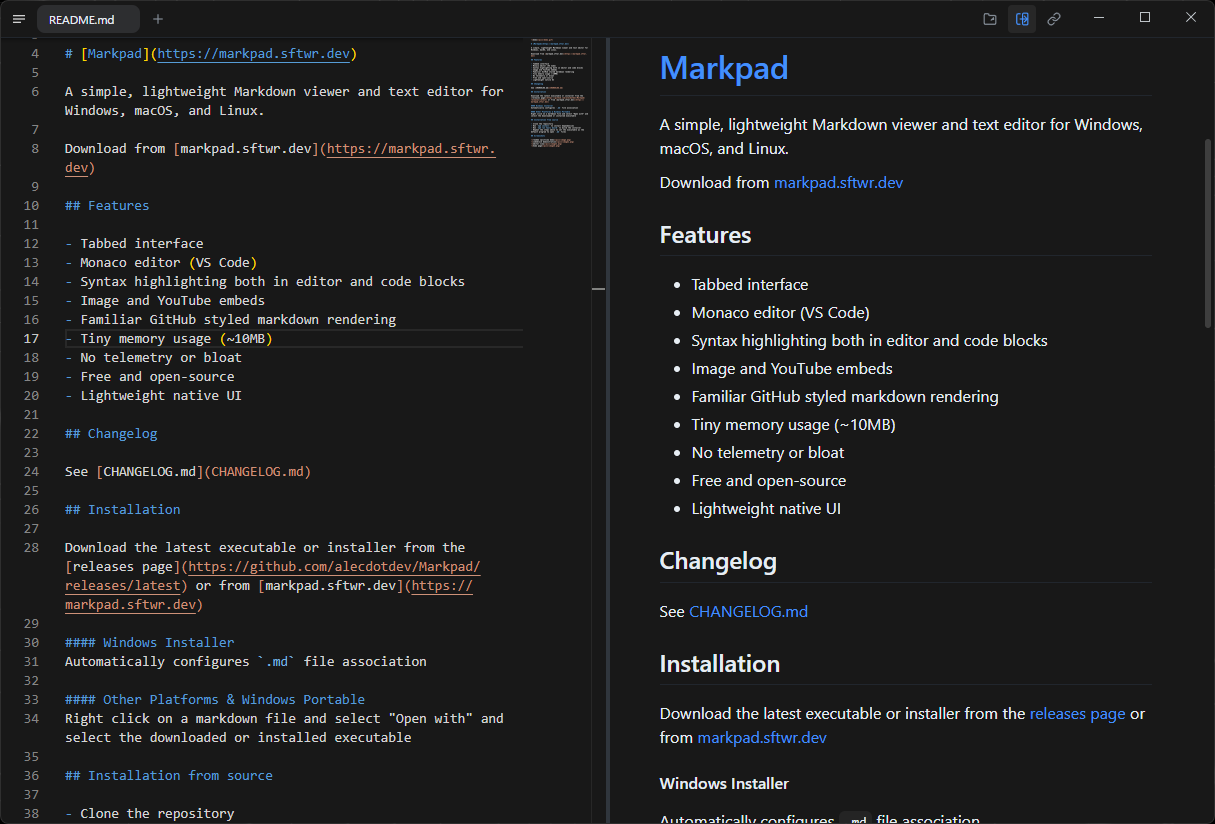Image resolution: width=1215 pixels, height=824 pixels.
Task: Click the releases page link in Installation section
Action: (x=1077, y=713)
